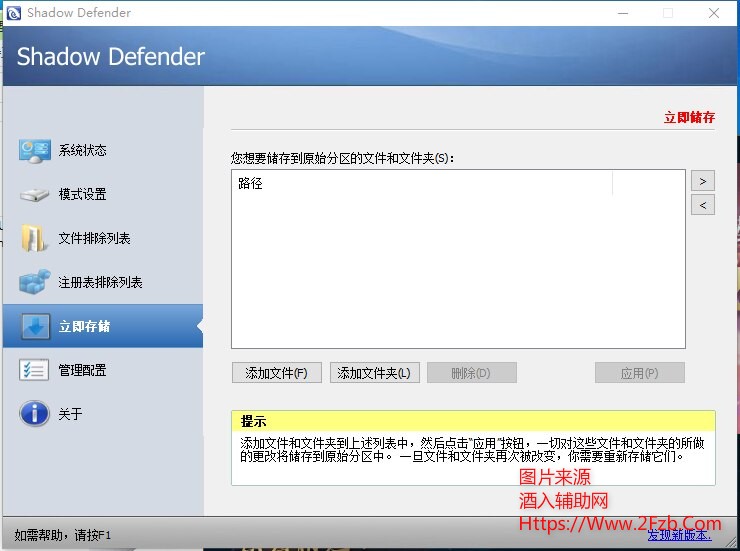
Task: Click the 提示 hint heading
Action: point(253,421)
